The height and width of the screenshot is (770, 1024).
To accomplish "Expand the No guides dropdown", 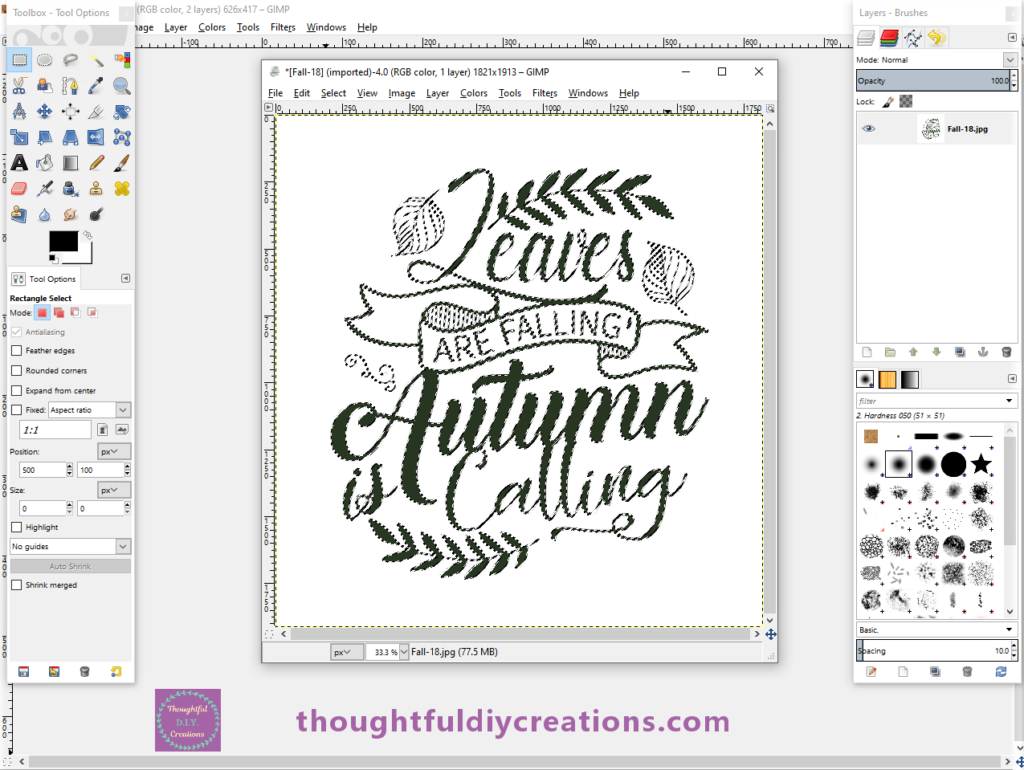I will coord(70,547).
